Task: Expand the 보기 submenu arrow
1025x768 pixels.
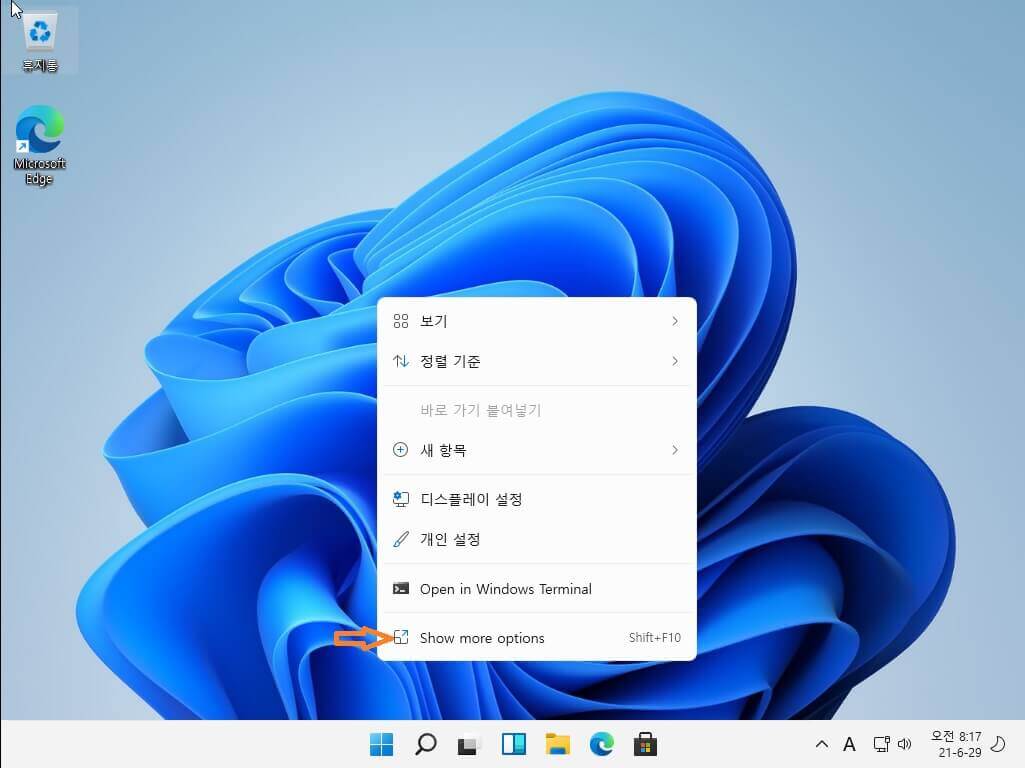Action: coord(675,321)
